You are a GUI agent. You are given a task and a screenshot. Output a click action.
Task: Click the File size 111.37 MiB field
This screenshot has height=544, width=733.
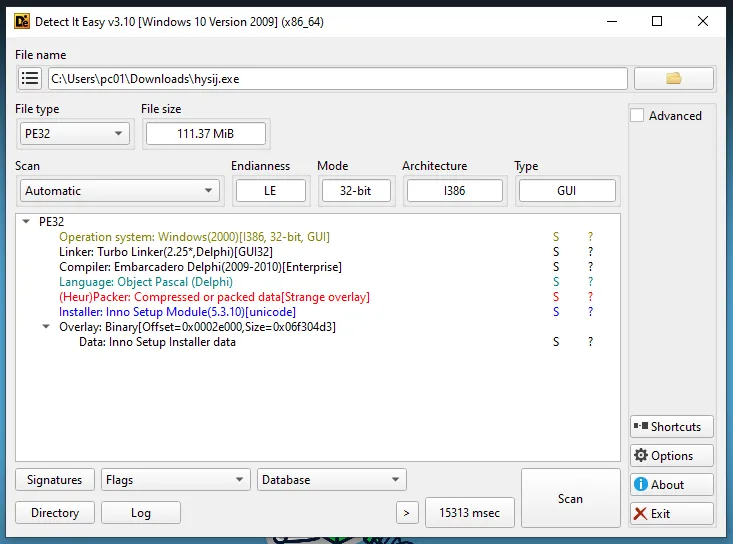coord(206,134)
